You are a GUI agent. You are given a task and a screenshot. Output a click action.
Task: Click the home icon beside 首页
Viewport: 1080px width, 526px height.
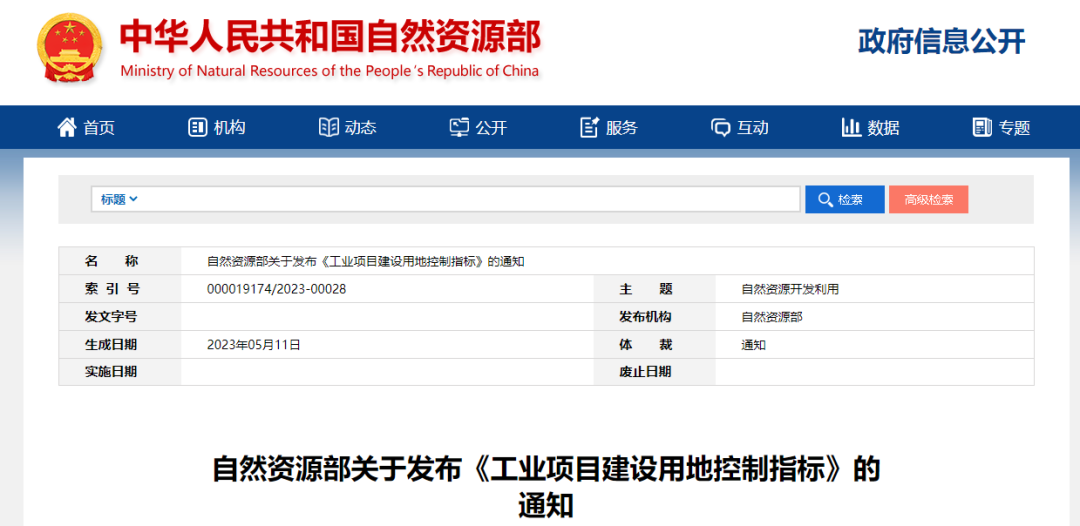coord(67,127)
